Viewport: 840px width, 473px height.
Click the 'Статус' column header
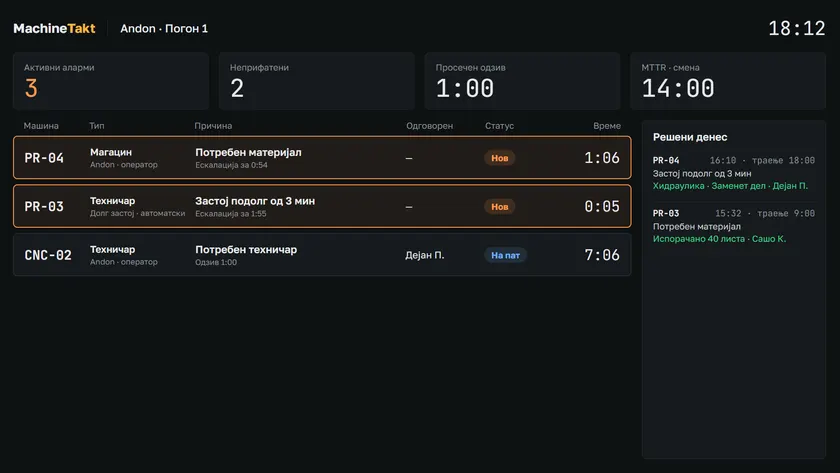tap(499, 126)
